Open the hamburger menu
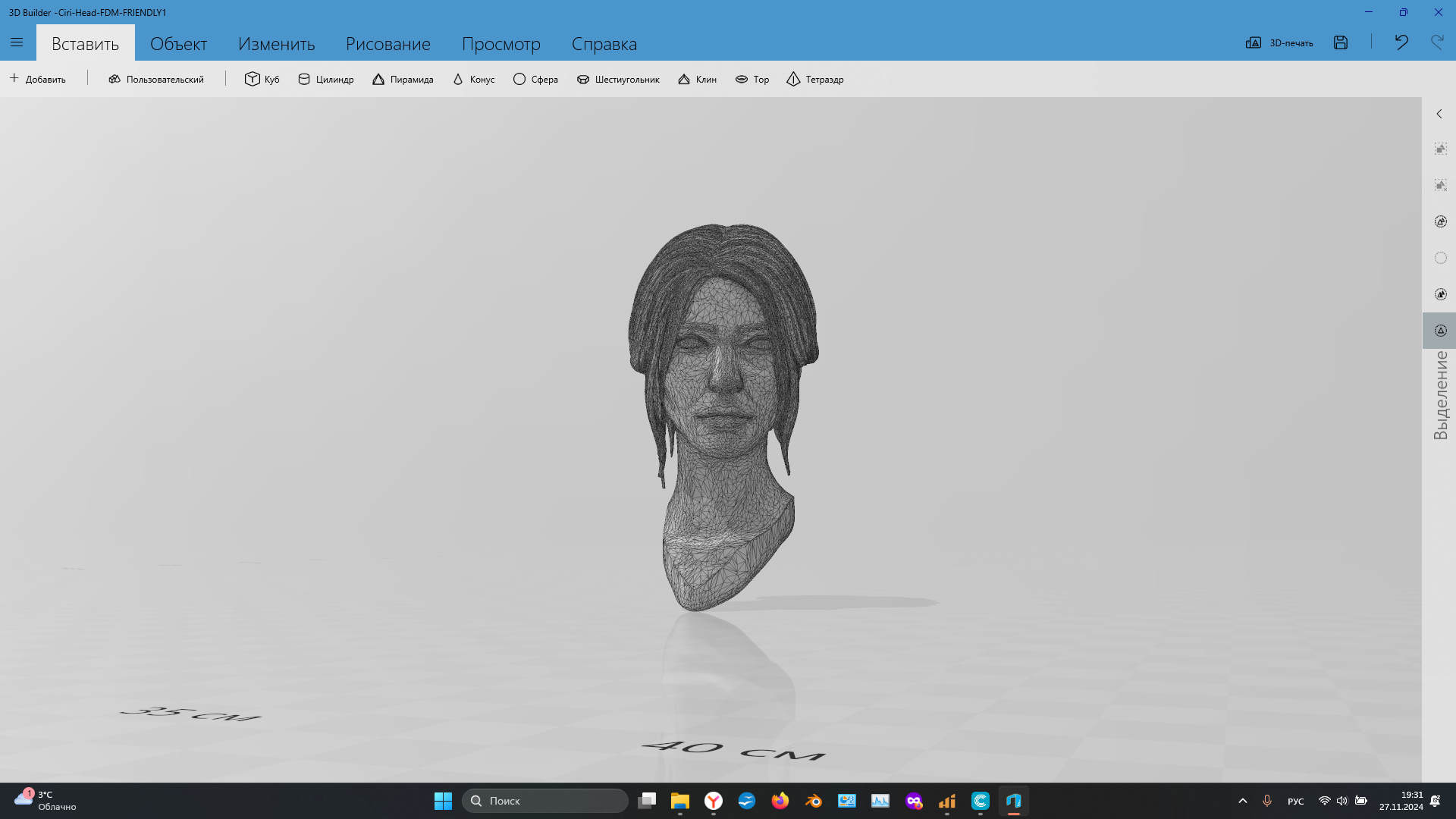Viewport: 1456px width, 819px height. [17, 42]
